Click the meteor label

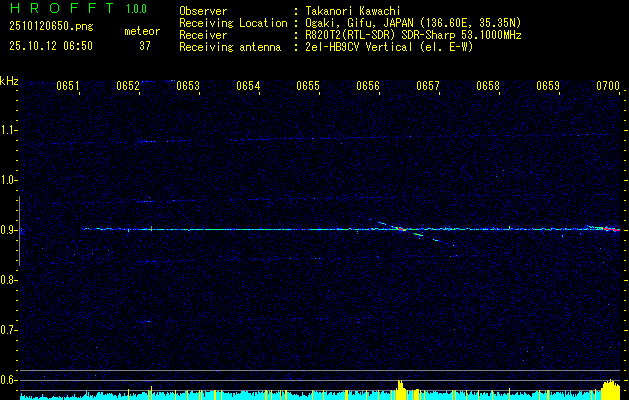point(142,31)
